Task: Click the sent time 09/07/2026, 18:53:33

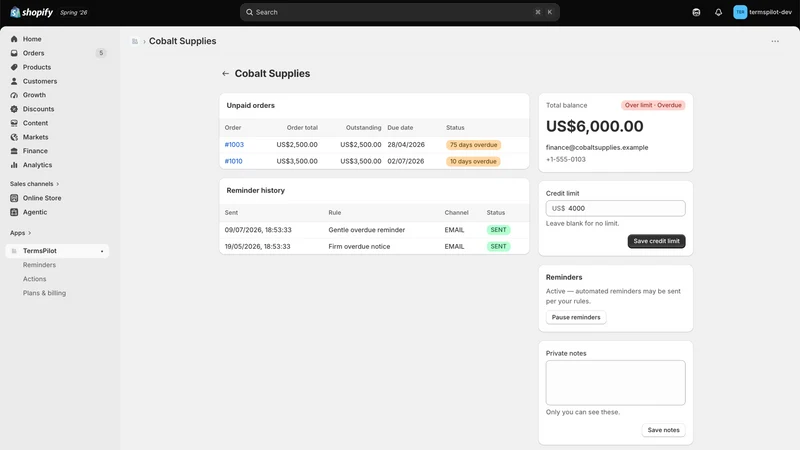Action: [258, 230]
